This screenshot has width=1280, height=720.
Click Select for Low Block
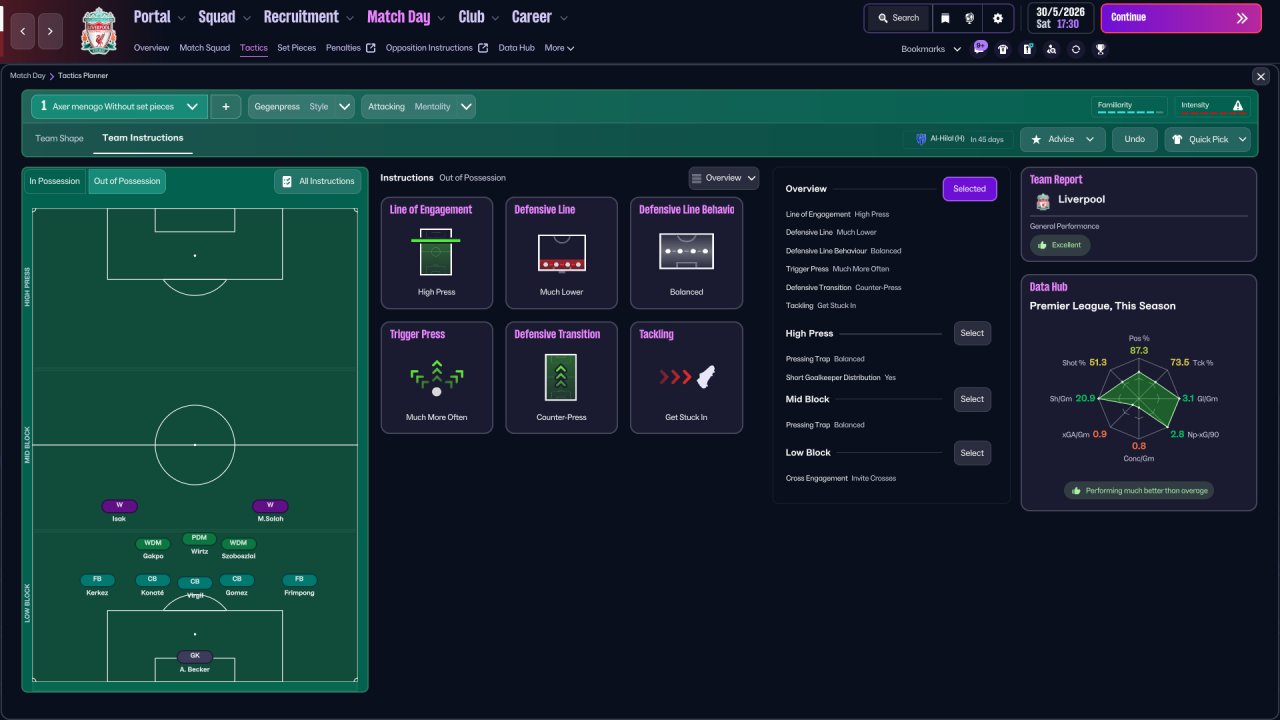tap(972, 453)
